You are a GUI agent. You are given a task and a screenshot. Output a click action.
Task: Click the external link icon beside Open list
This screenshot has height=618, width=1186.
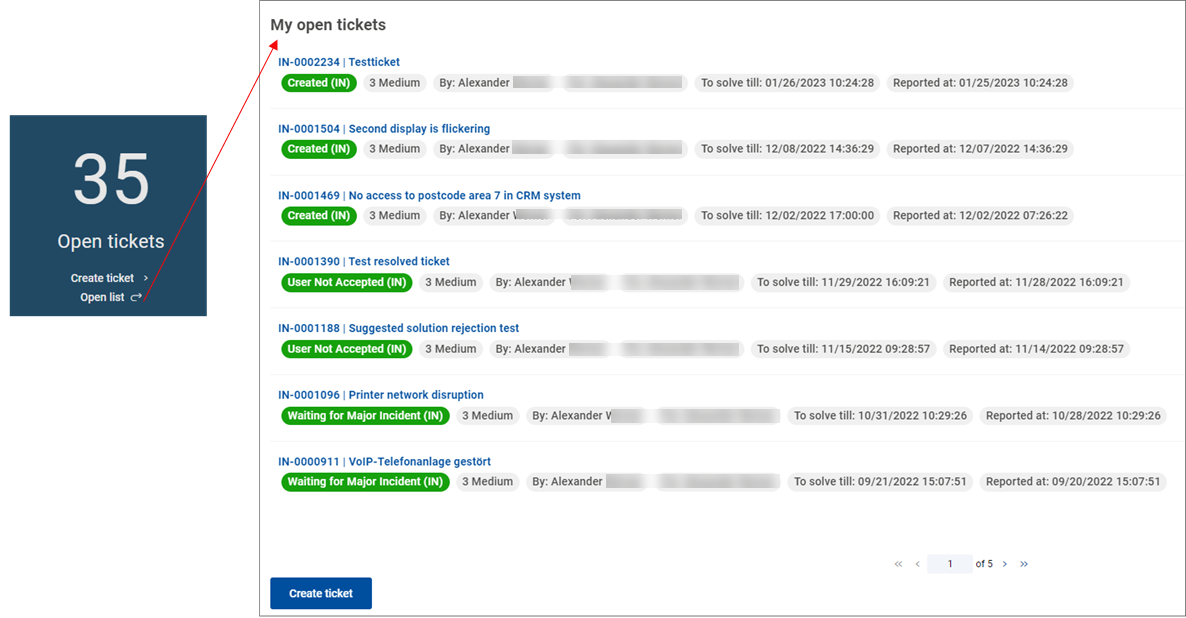pyautogui.click(x=136, y=297)
